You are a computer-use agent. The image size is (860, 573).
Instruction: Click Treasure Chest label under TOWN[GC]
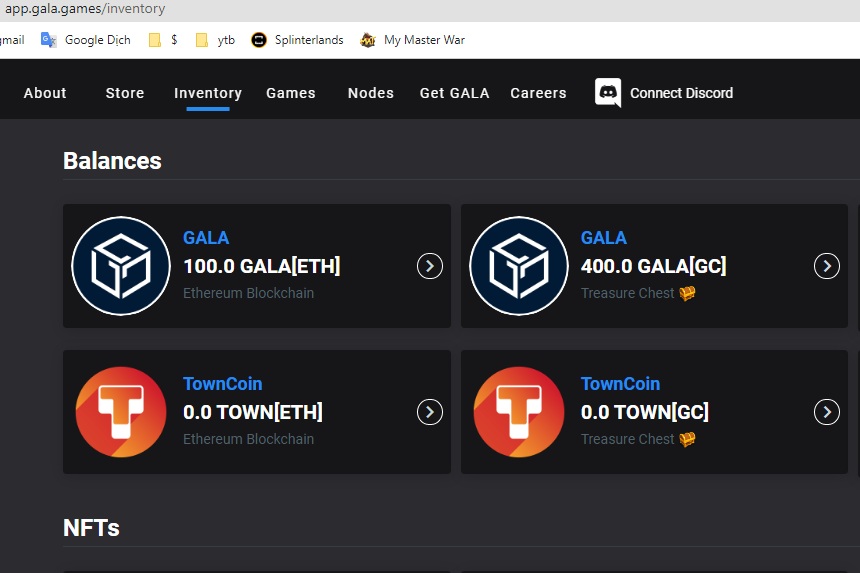627,439
